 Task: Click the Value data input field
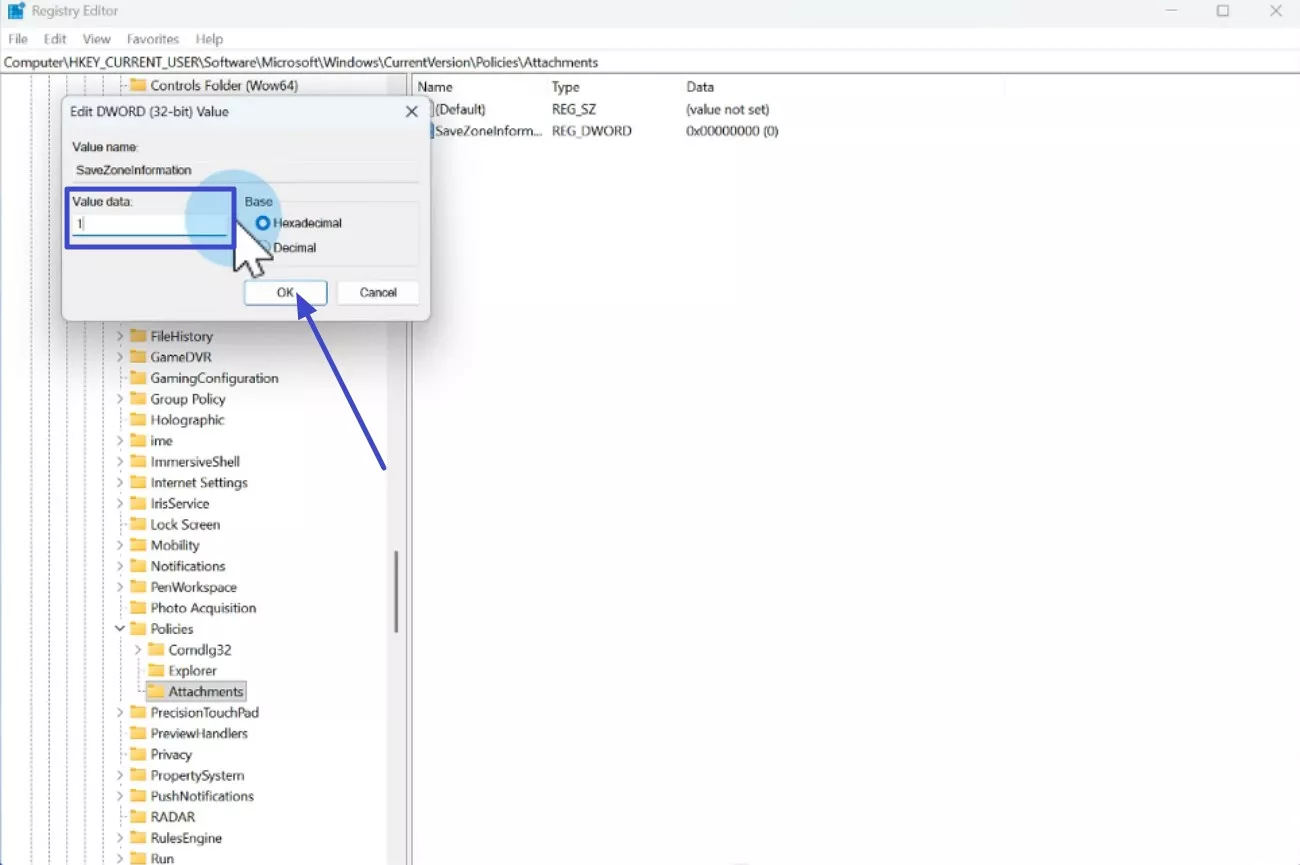point(148,223)
